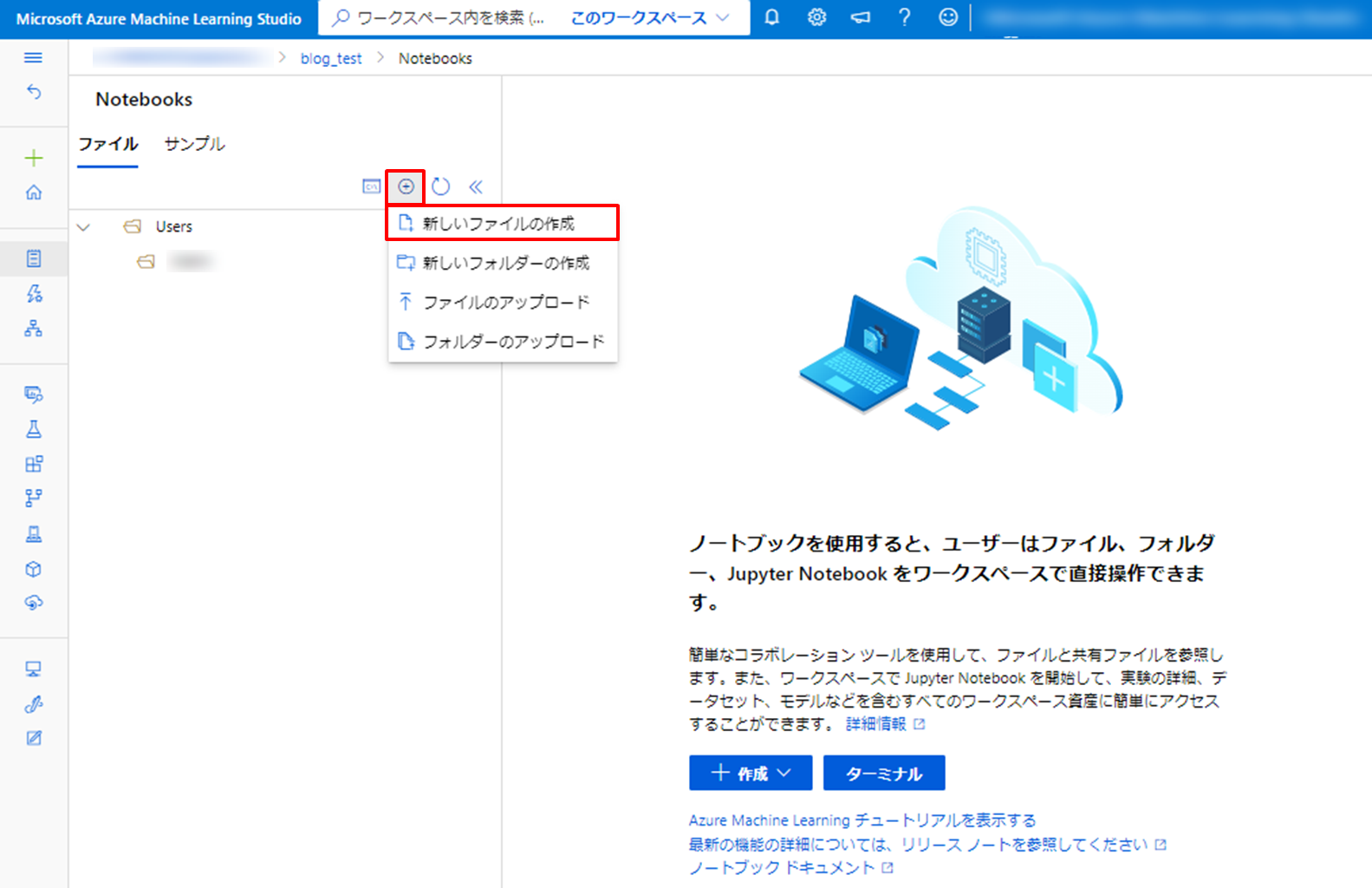The image size is (1372, 888).
Task: Open the このワークスペース search scope dropdown
Action: [x=649, y=18]
